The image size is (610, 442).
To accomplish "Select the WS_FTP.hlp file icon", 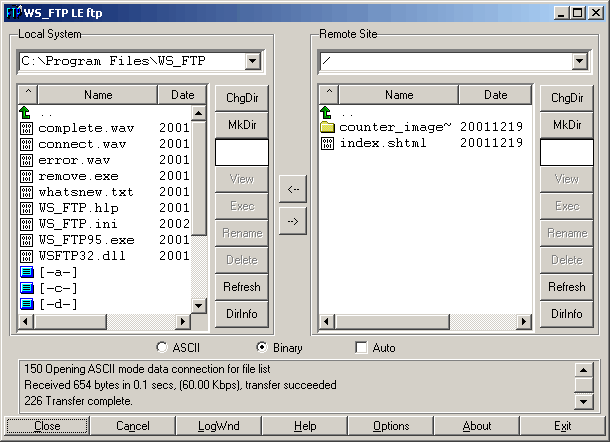I will point(26,208).
